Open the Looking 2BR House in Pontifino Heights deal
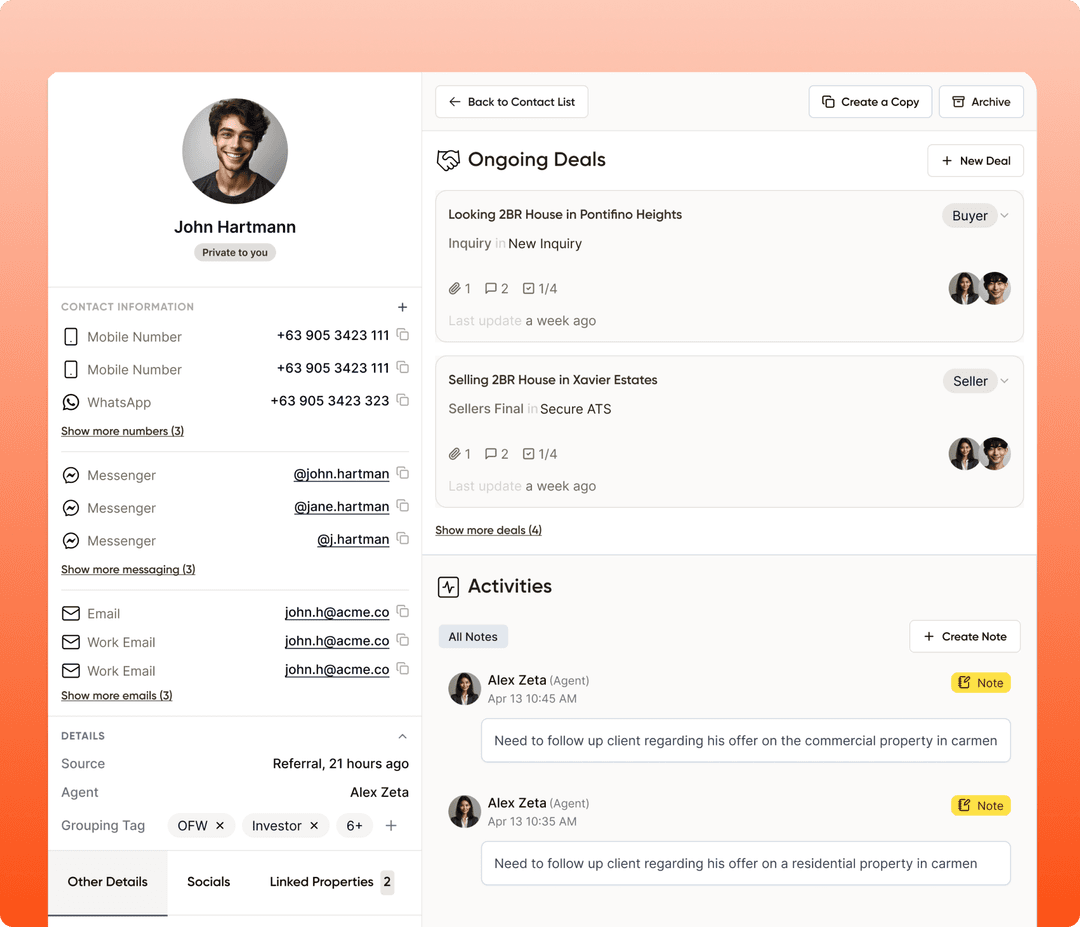This screenshot has height=927, width=1080. coord(565,214)
